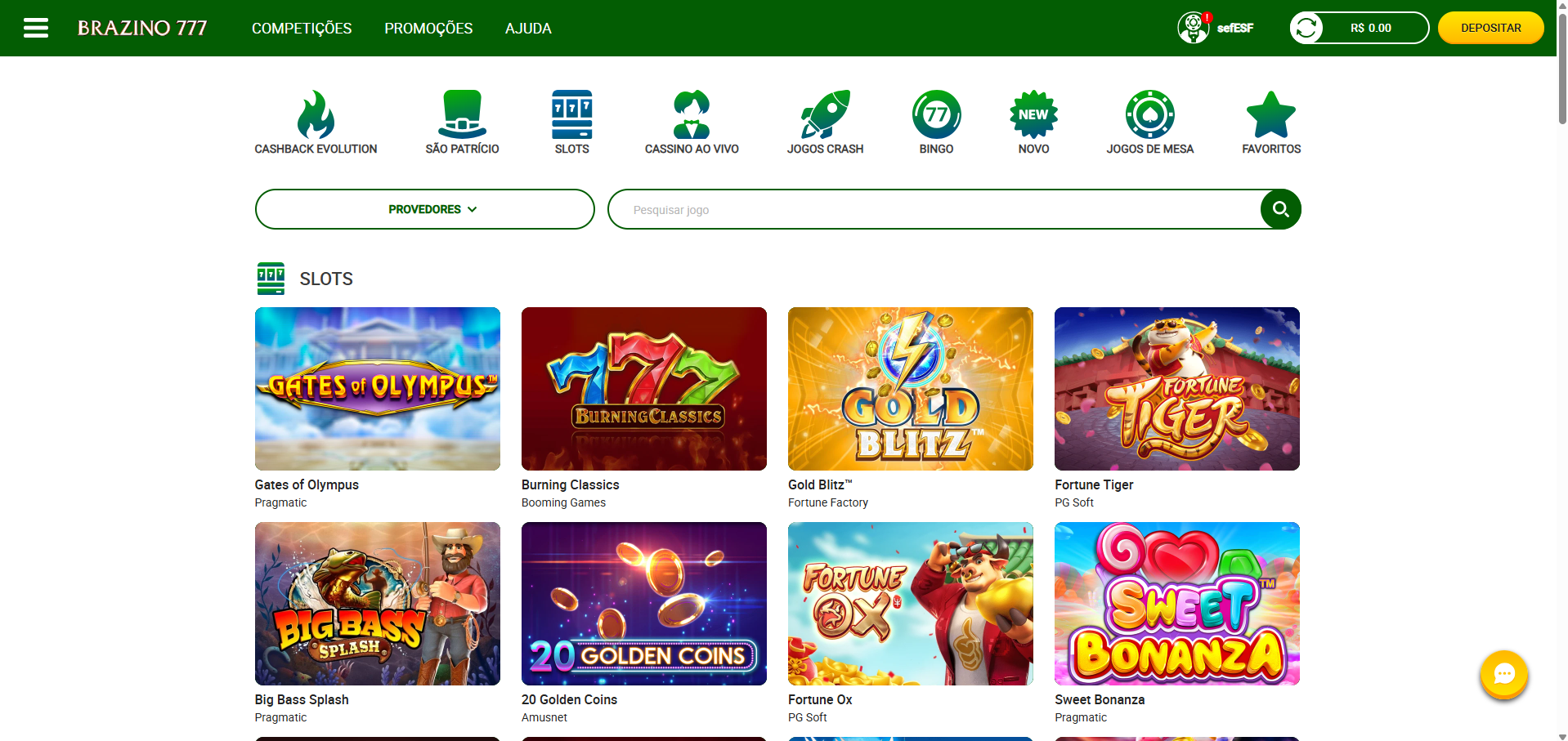Expand the Provedores dropdown

click(424, 209)
